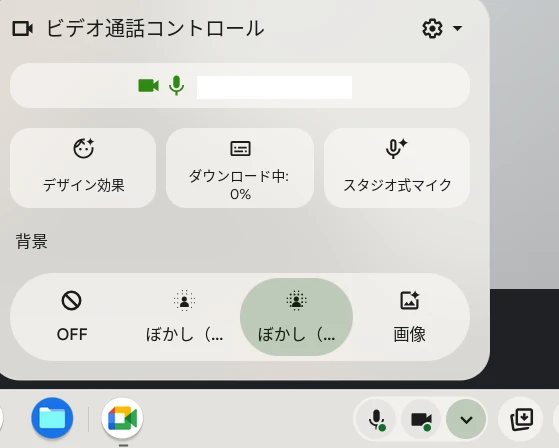Click the 背景 section label

pos(32,241)
